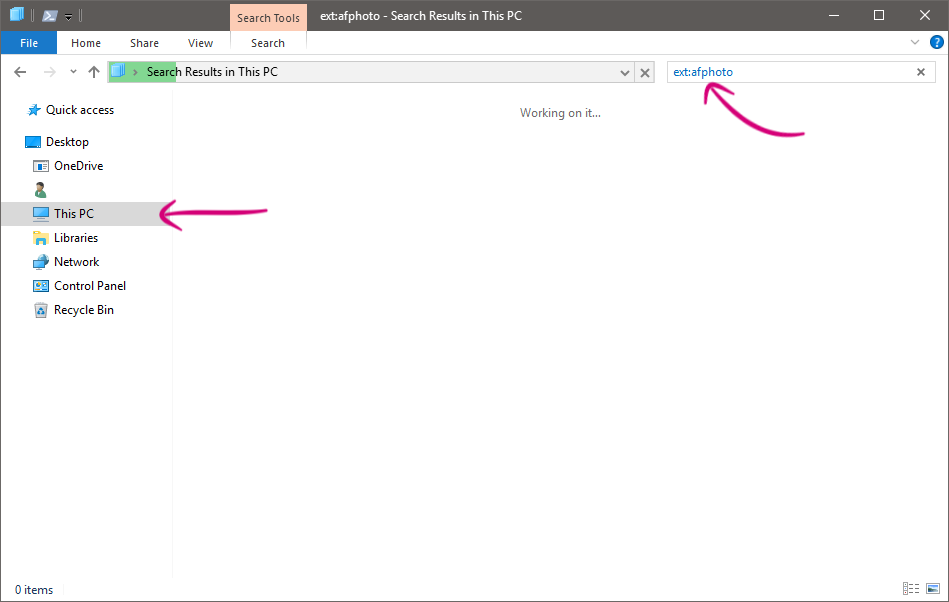
Task: Switch to the Share ribbon tab
Action: point(144,43)
